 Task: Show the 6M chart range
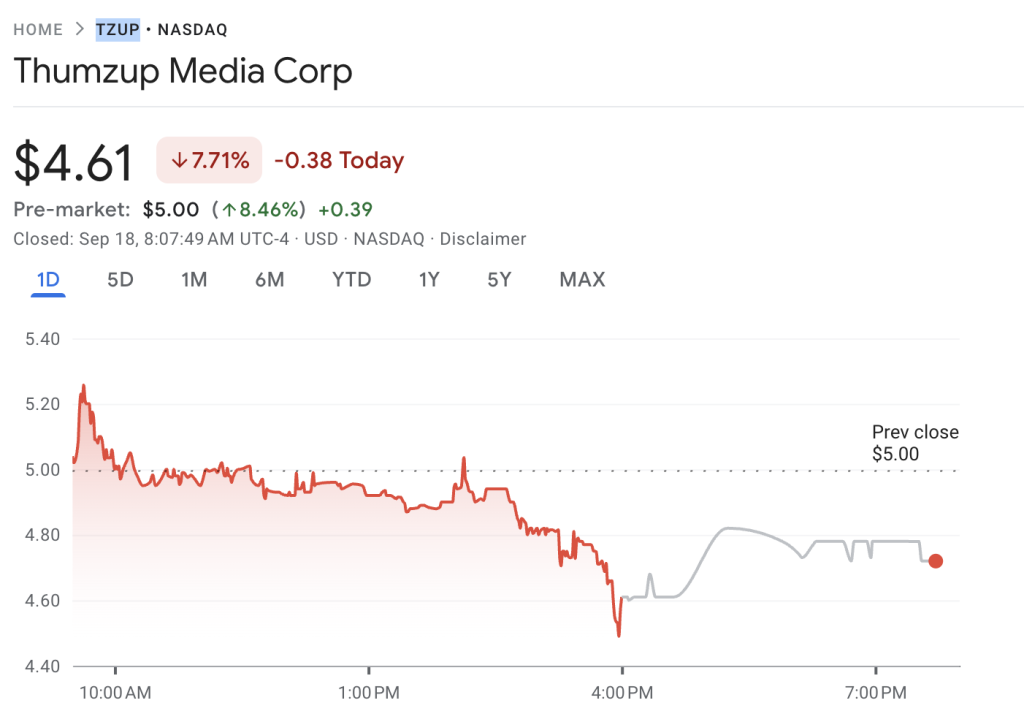click(x=269, y=280)
